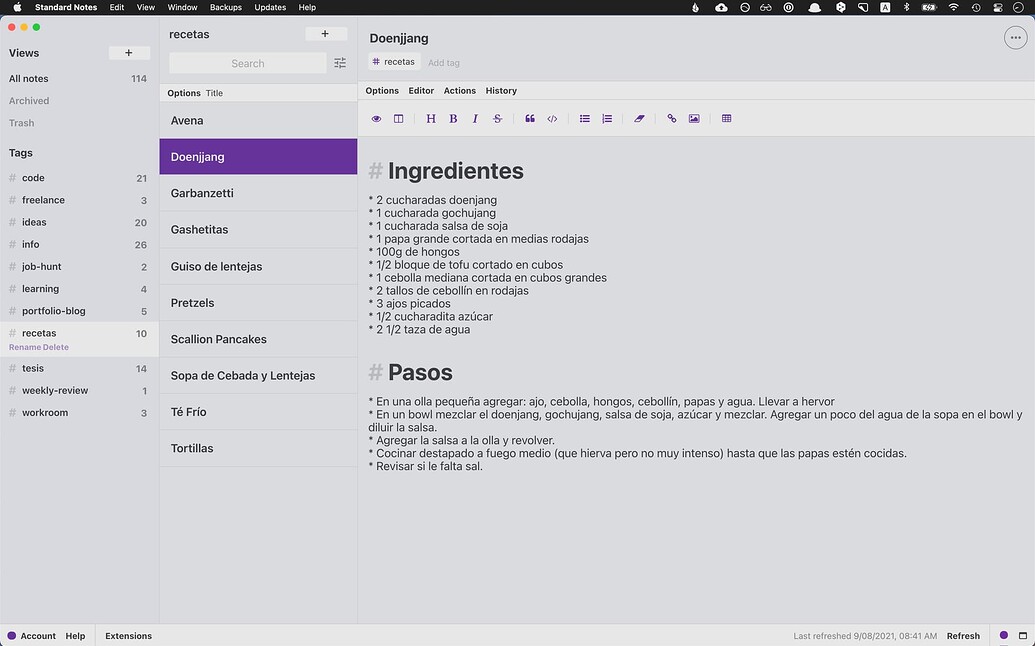
Task: Insert a code block using the code icon
Action: (552, 119)
